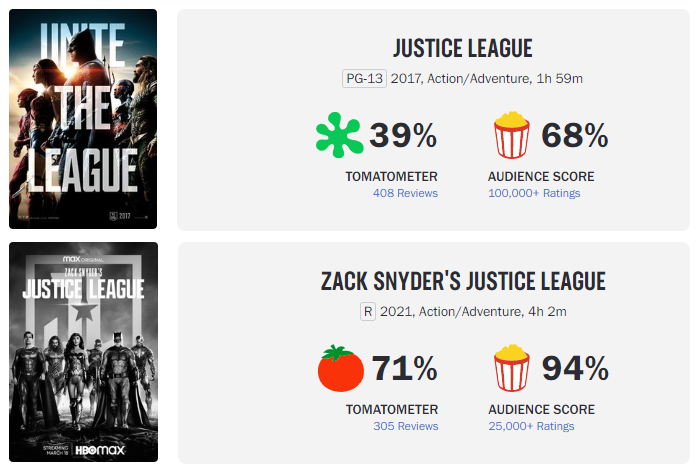The height and width of the screenshot is (472, 700).
Task: Click the PG-13 rating badge
Action: 363,78
